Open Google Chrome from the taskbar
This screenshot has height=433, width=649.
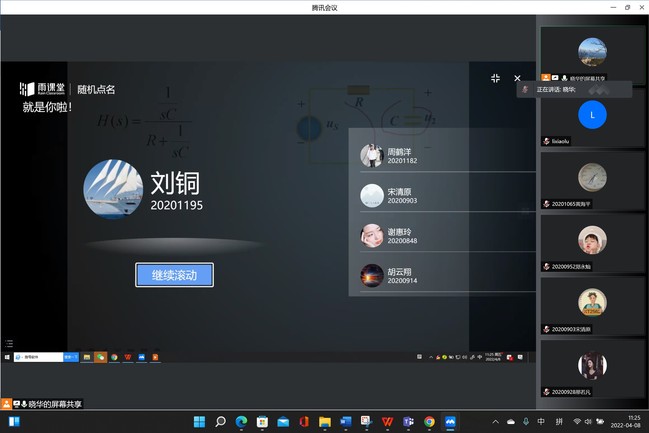pos(429,421)
